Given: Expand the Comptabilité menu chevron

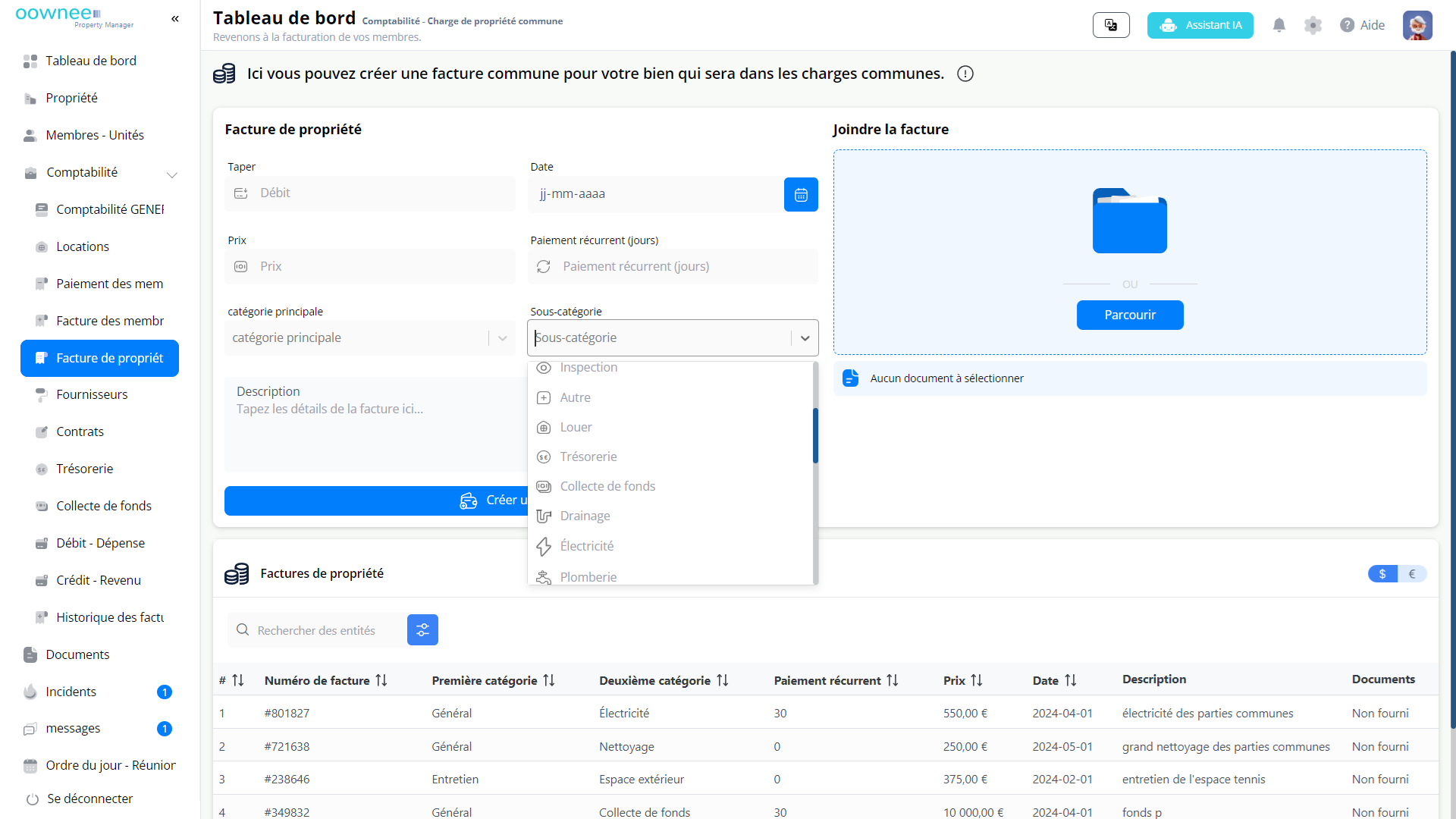Looking at the screenshot, I should click(172, 174).
